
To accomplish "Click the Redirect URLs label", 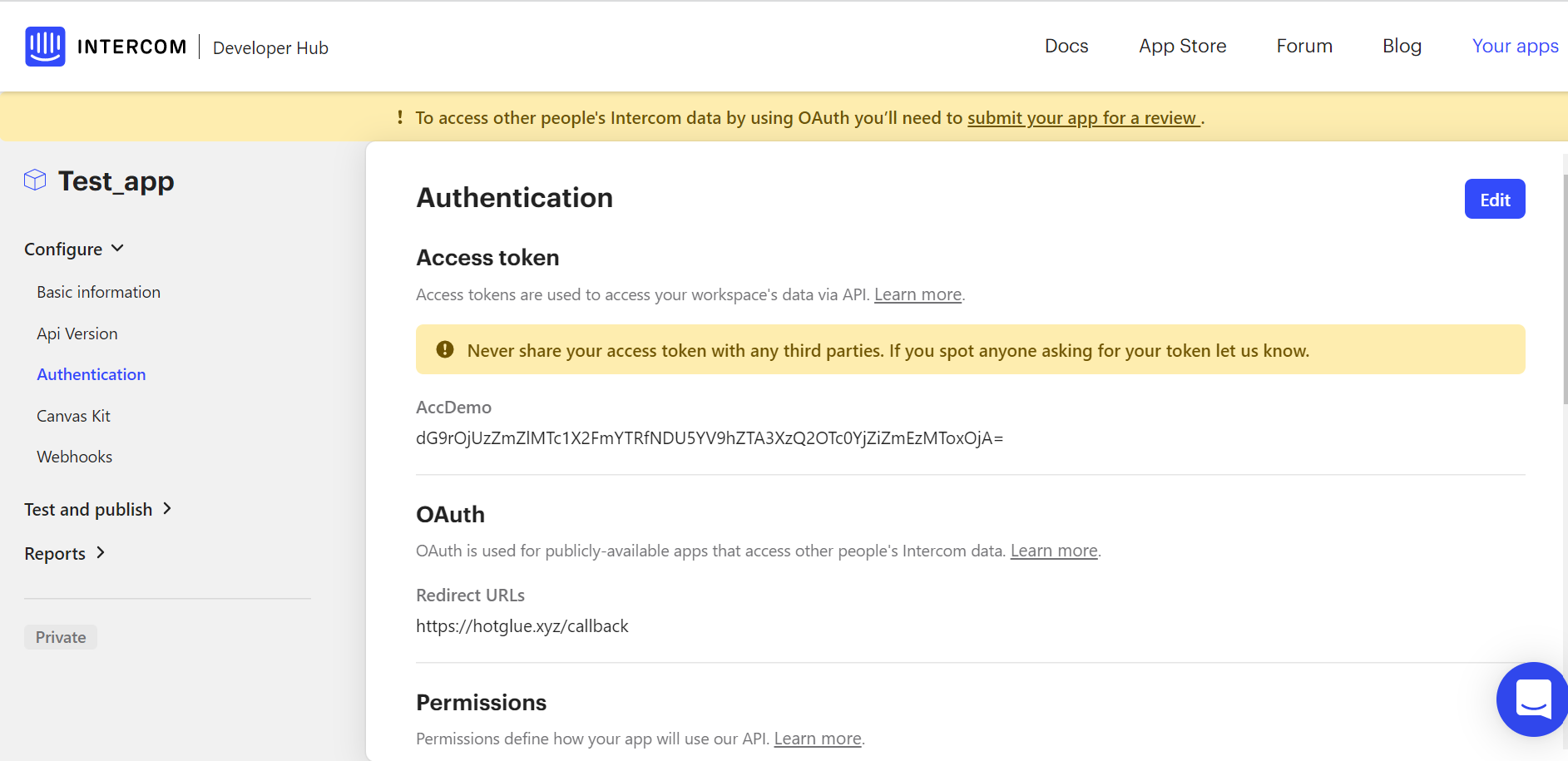I will coord(470,595).
